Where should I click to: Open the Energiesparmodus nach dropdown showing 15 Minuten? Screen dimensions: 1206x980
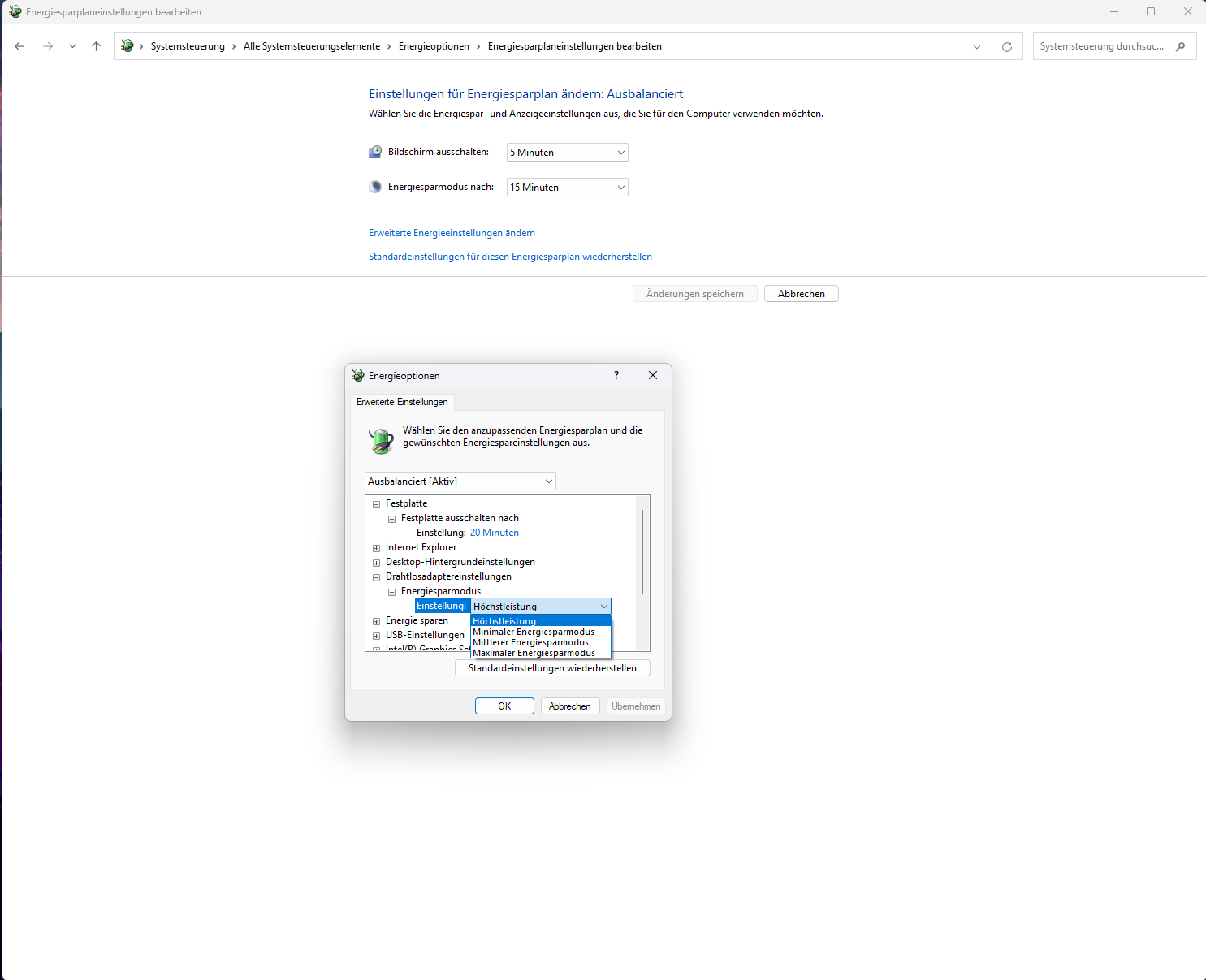point(568,188)
